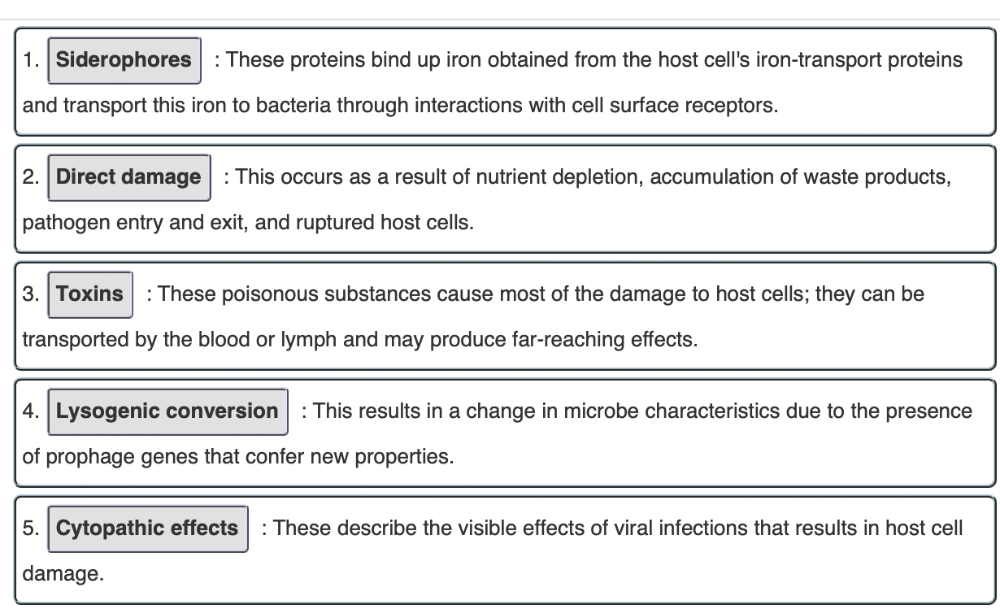Click the "Siderophores" answer box
The image size is (1000, 609).
coord(124,60)
